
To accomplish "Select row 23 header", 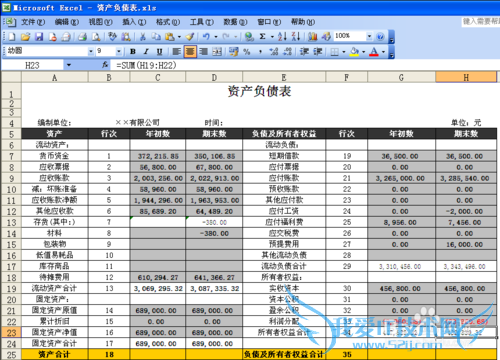I will [x=11, y=332].
